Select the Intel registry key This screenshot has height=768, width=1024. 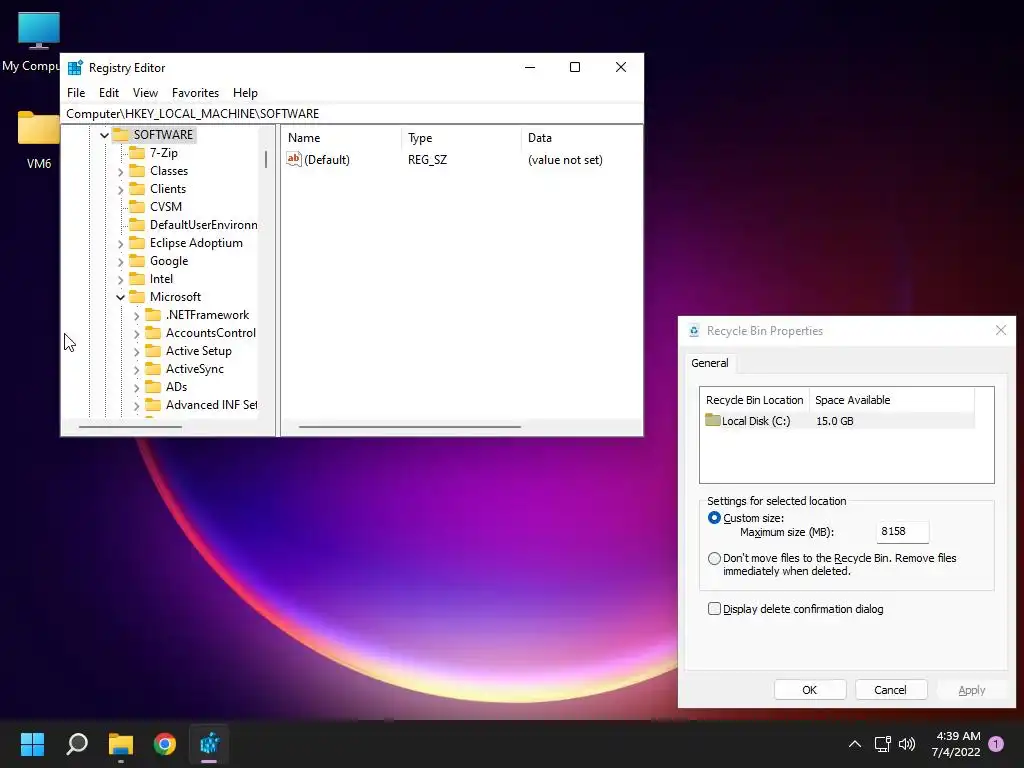161,279
